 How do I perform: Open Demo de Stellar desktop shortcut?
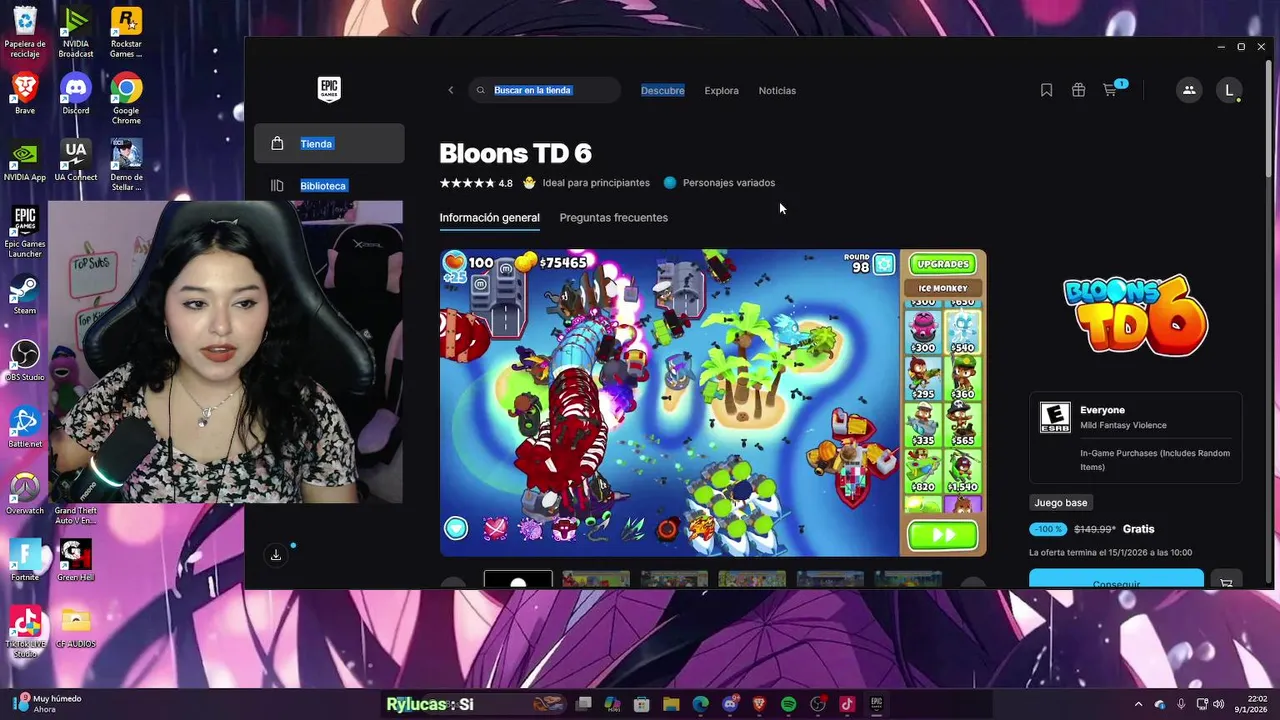[x=126, y=165]
